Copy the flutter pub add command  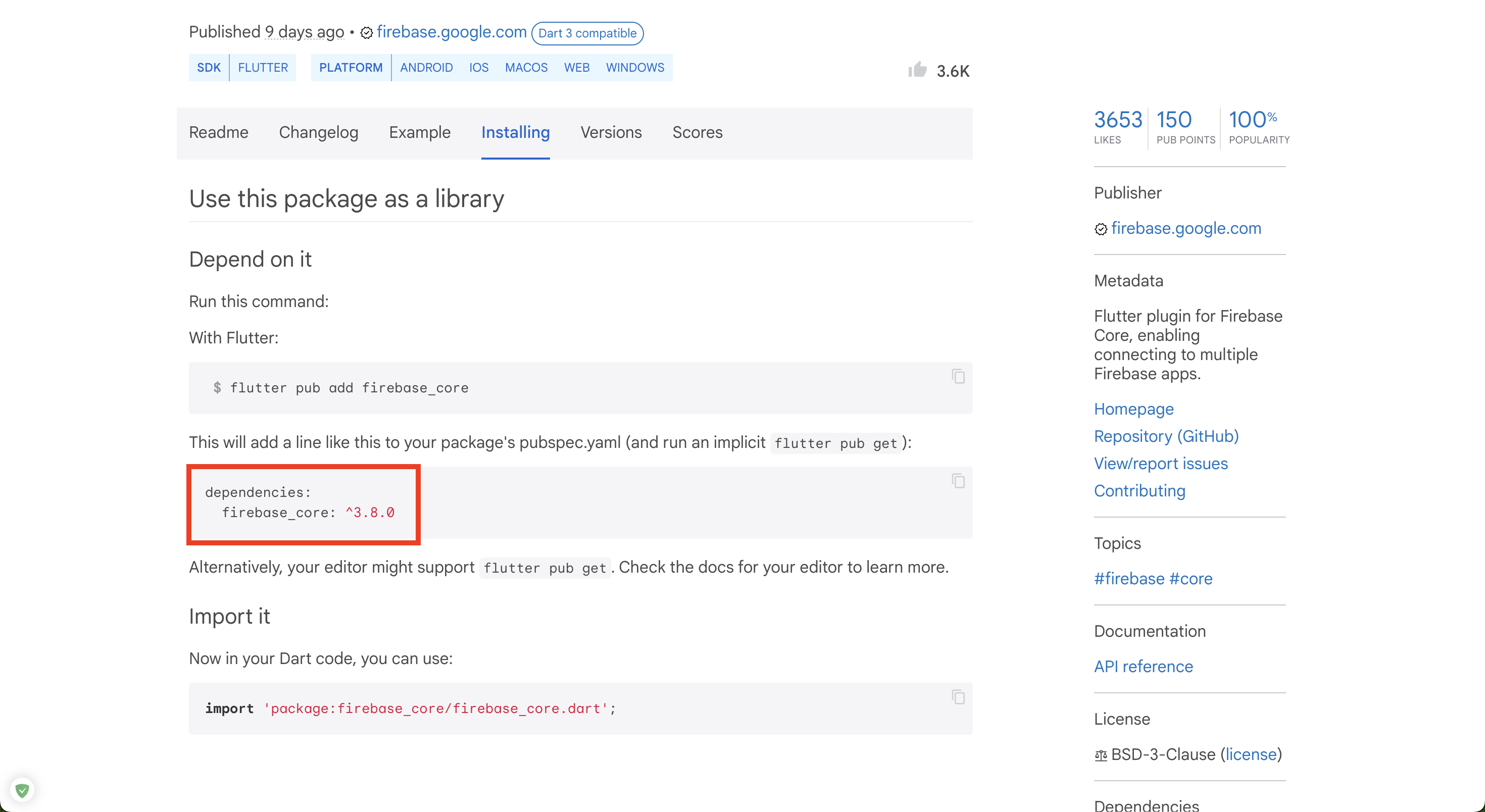tap(958, 376)
